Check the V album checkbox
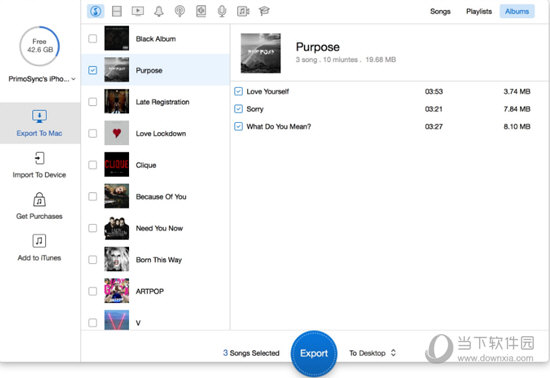550x378 pixels. (x=93, y=323)
